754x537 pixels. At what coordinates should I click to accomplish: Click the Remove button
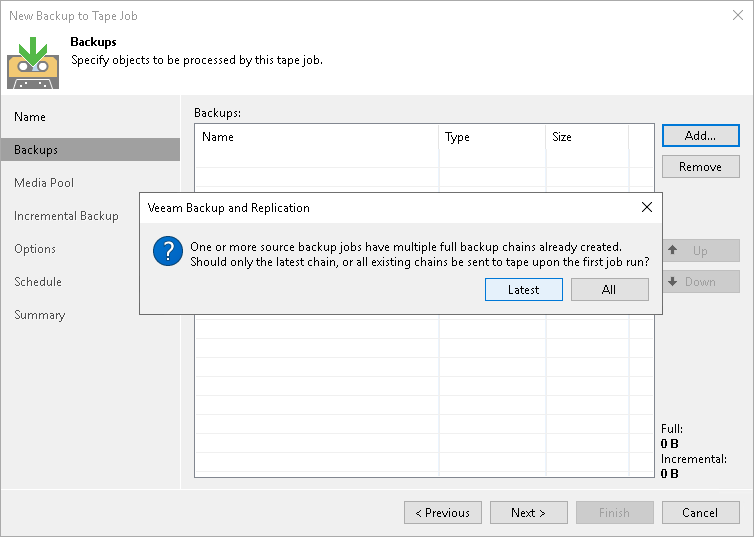pyautogui.click(x=701, y=167)
